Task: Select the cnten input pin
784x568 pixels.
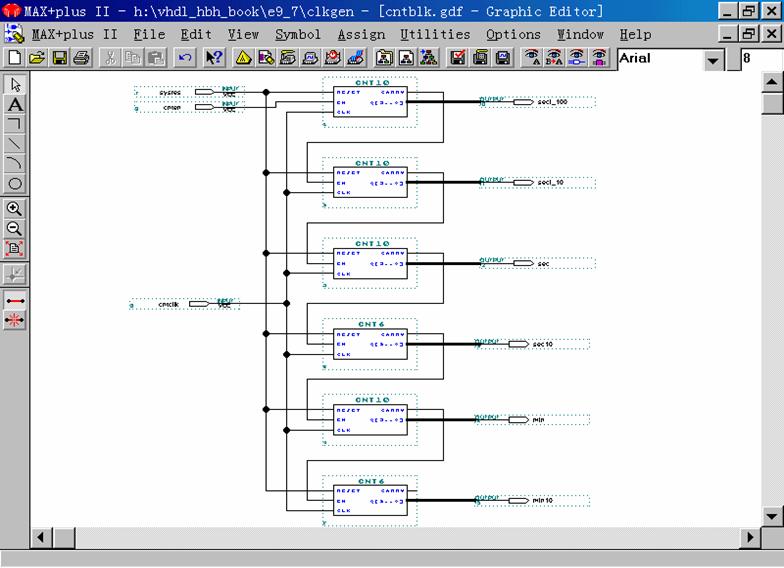Action: click(189, 107)
